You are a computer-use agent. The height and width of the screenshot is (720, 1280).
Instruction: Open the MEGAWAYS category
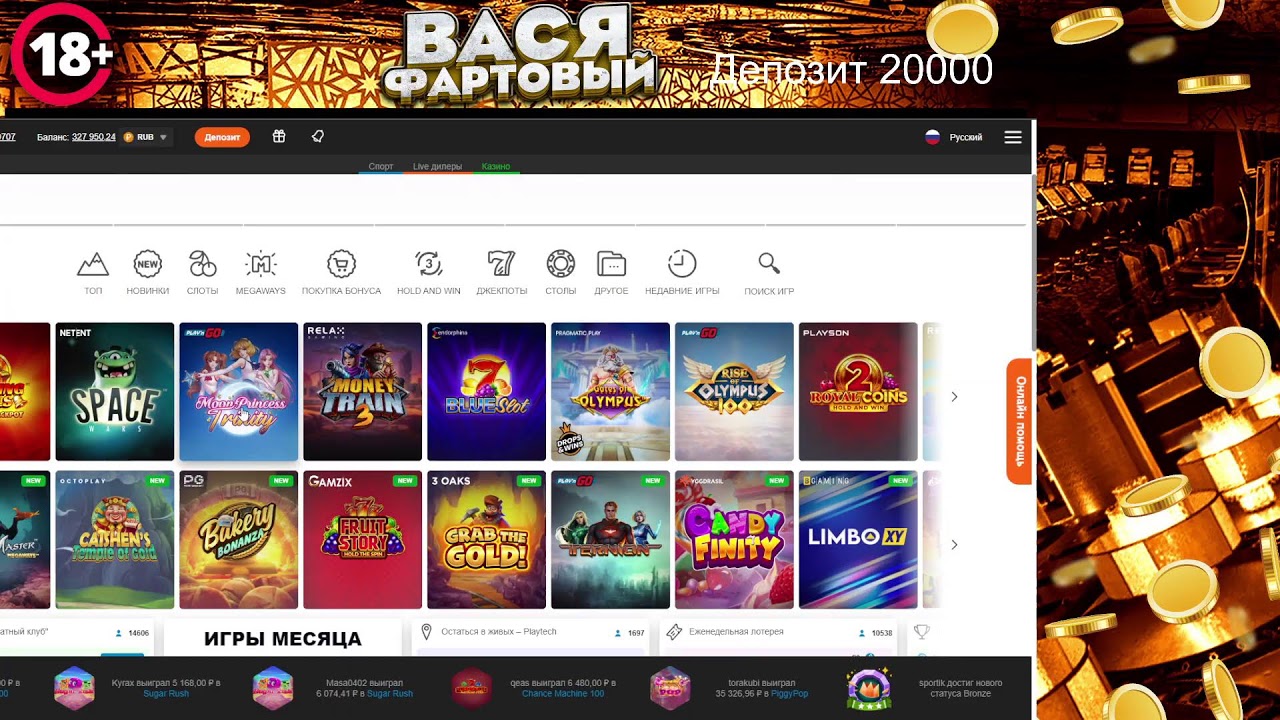click(x=260, y=272)
